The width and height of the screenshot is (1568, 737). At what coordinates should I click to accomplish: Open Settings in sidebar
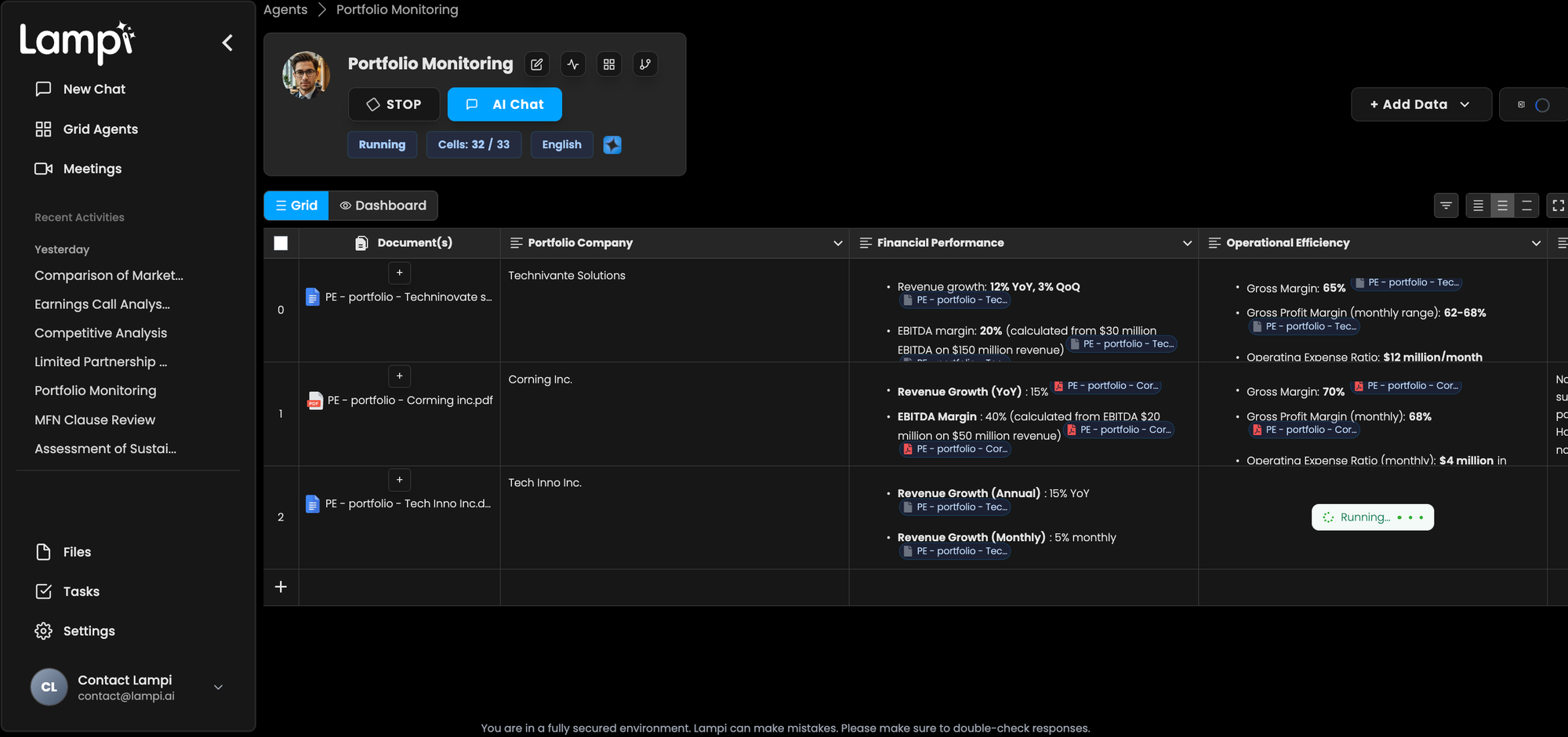click(x=74, y=631)
